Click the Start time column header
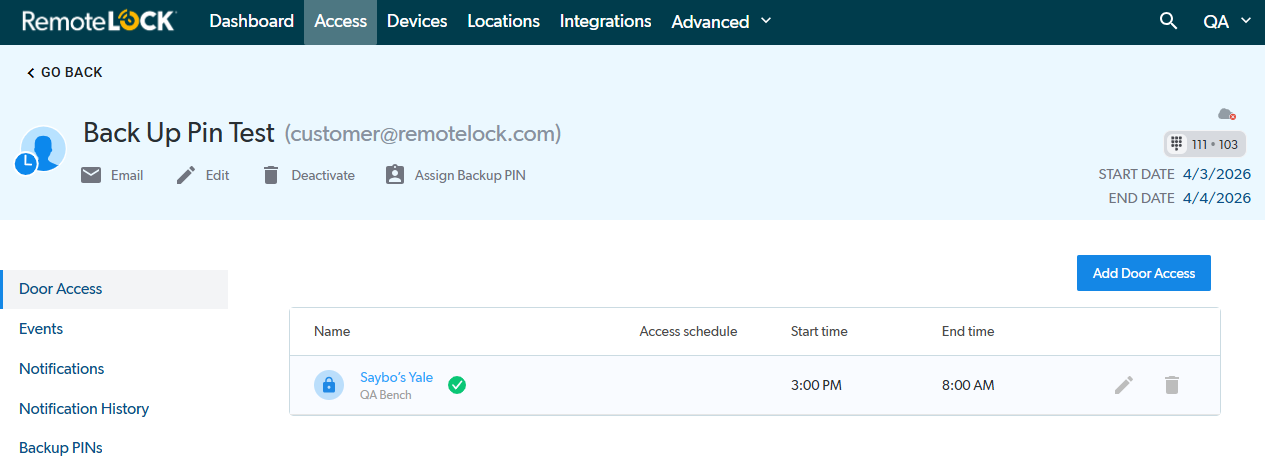The height and width of the screenshot is (469, 1265). (x=819, y=331)
